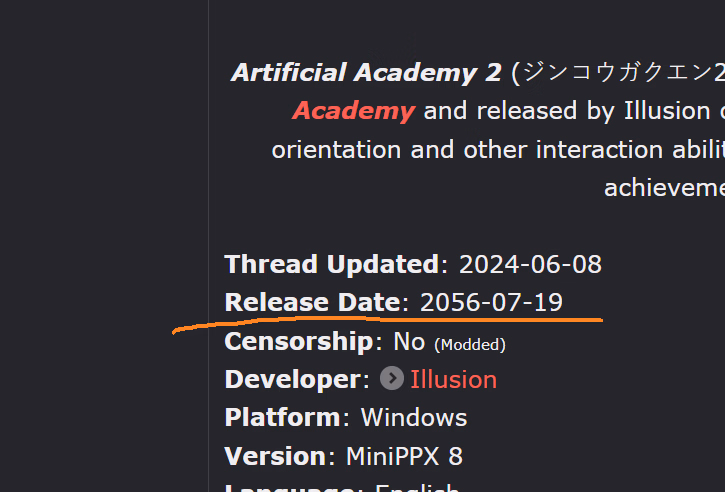Screen dimensions: 725x492
Task: Select the Platform label
Action: point(282,417)
